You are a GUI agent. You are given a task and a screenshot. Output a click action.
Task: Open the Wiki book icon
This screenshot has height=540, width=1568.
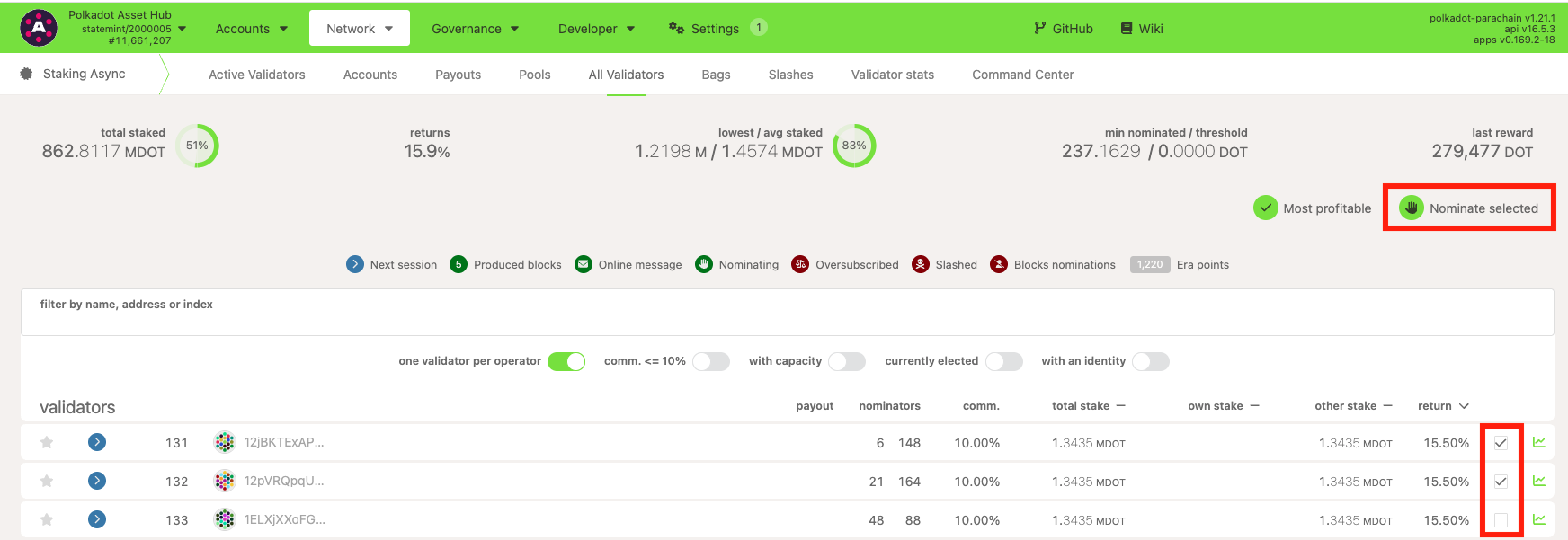pos(1127,28)
